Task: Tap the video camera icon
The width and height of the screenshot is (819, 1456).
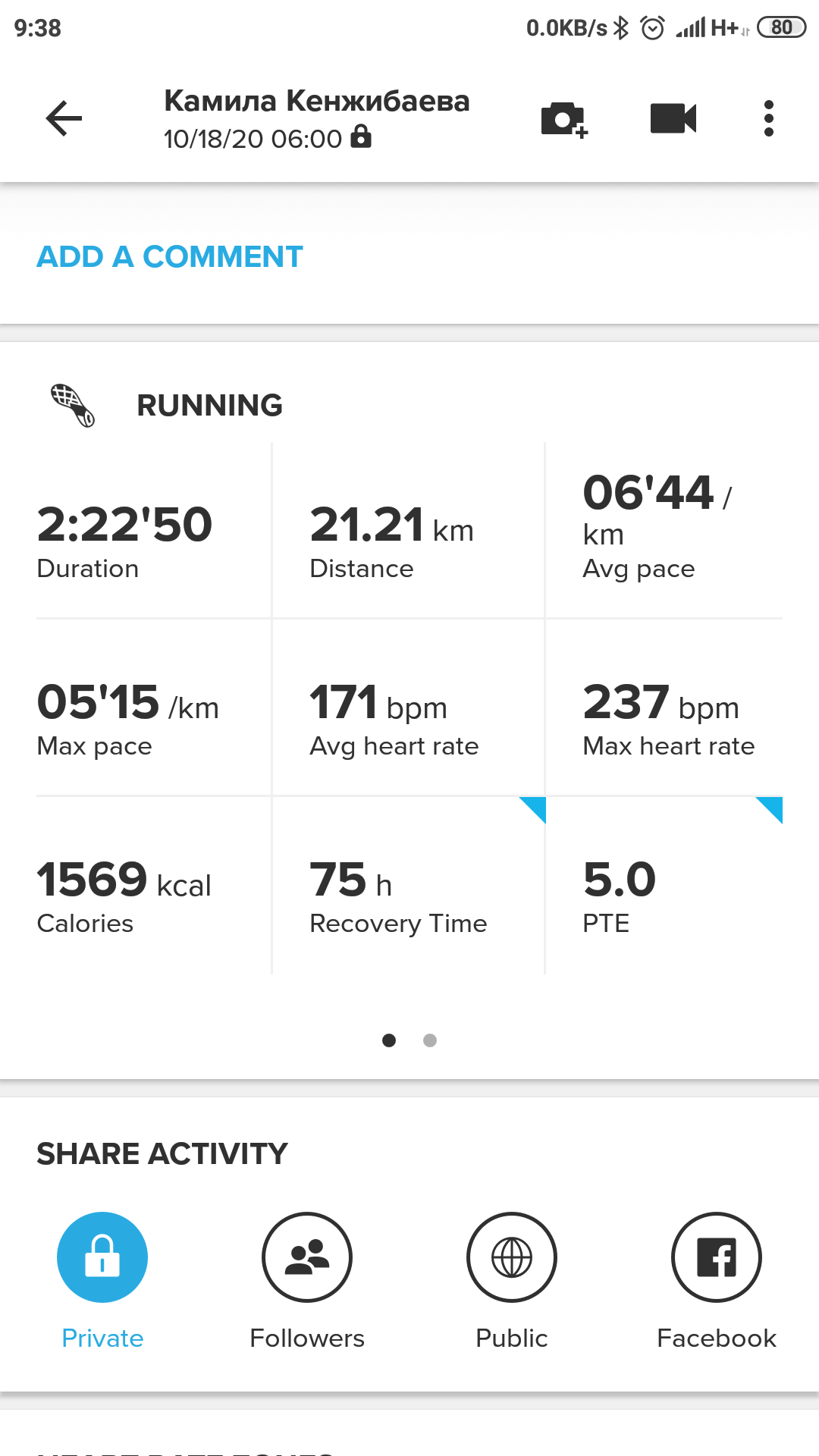Action: tap(673, 118)
